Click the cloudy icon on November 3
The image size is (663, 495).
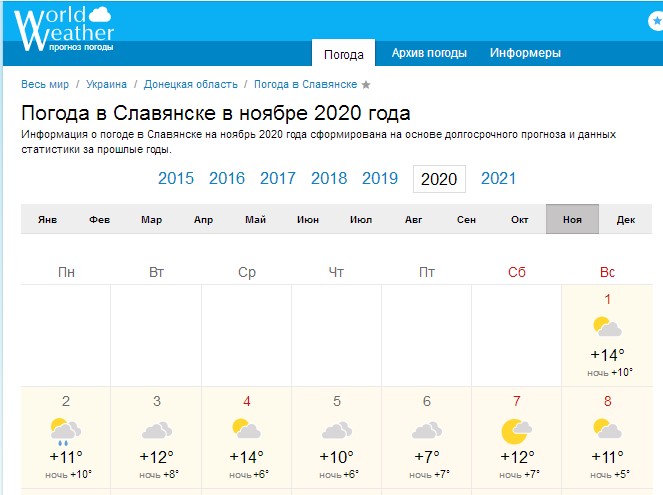156,430
